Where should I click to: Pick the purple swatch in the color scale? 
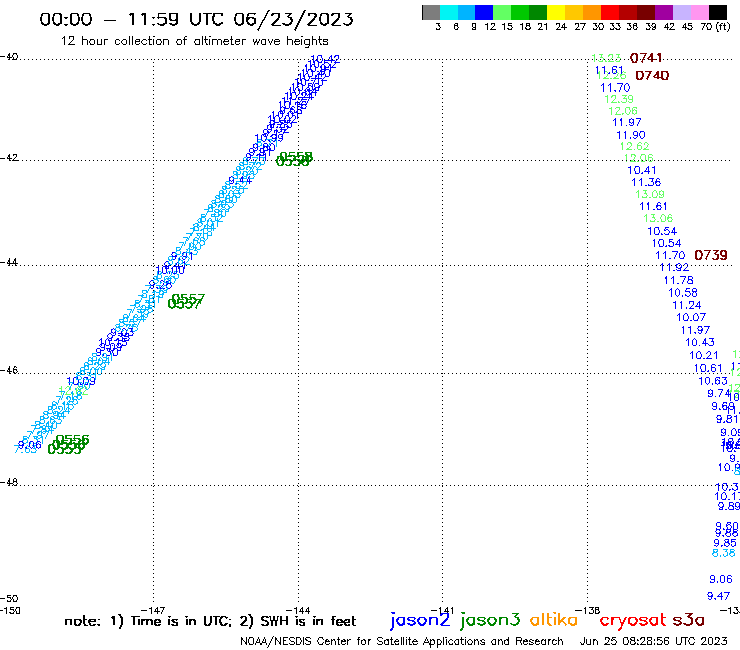coord(664,12)
